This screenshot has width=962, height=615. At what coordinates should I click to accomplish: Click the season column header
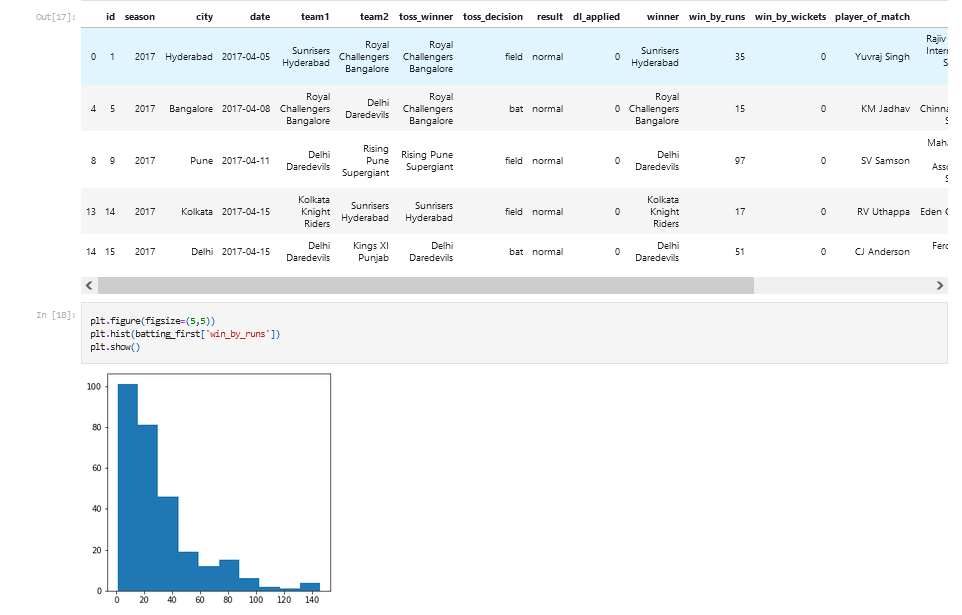click(139, 17)
